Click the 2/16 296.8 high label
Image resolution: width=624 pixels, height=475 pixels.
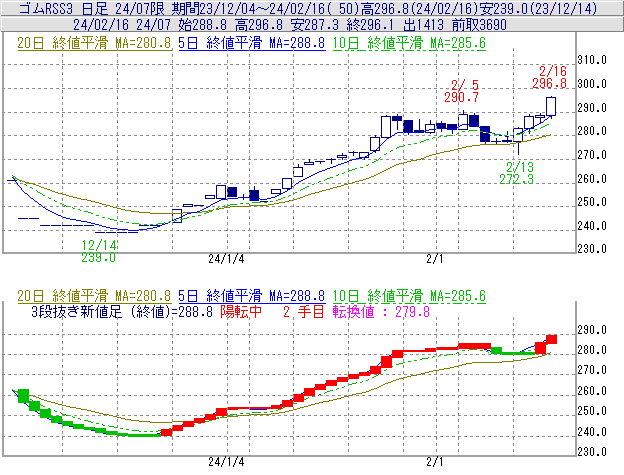[x=550, y=78]
